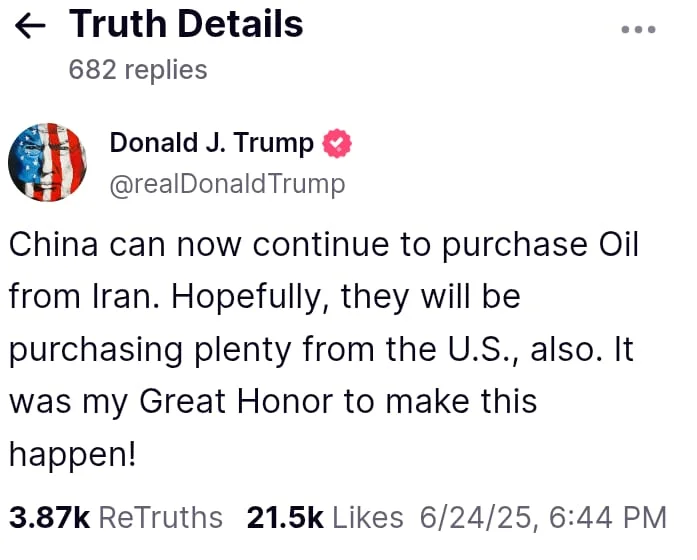The height and width of the screenshot is (560, 697).
Task: Click the Donald J. Trump display name
Action: (211, 143)
